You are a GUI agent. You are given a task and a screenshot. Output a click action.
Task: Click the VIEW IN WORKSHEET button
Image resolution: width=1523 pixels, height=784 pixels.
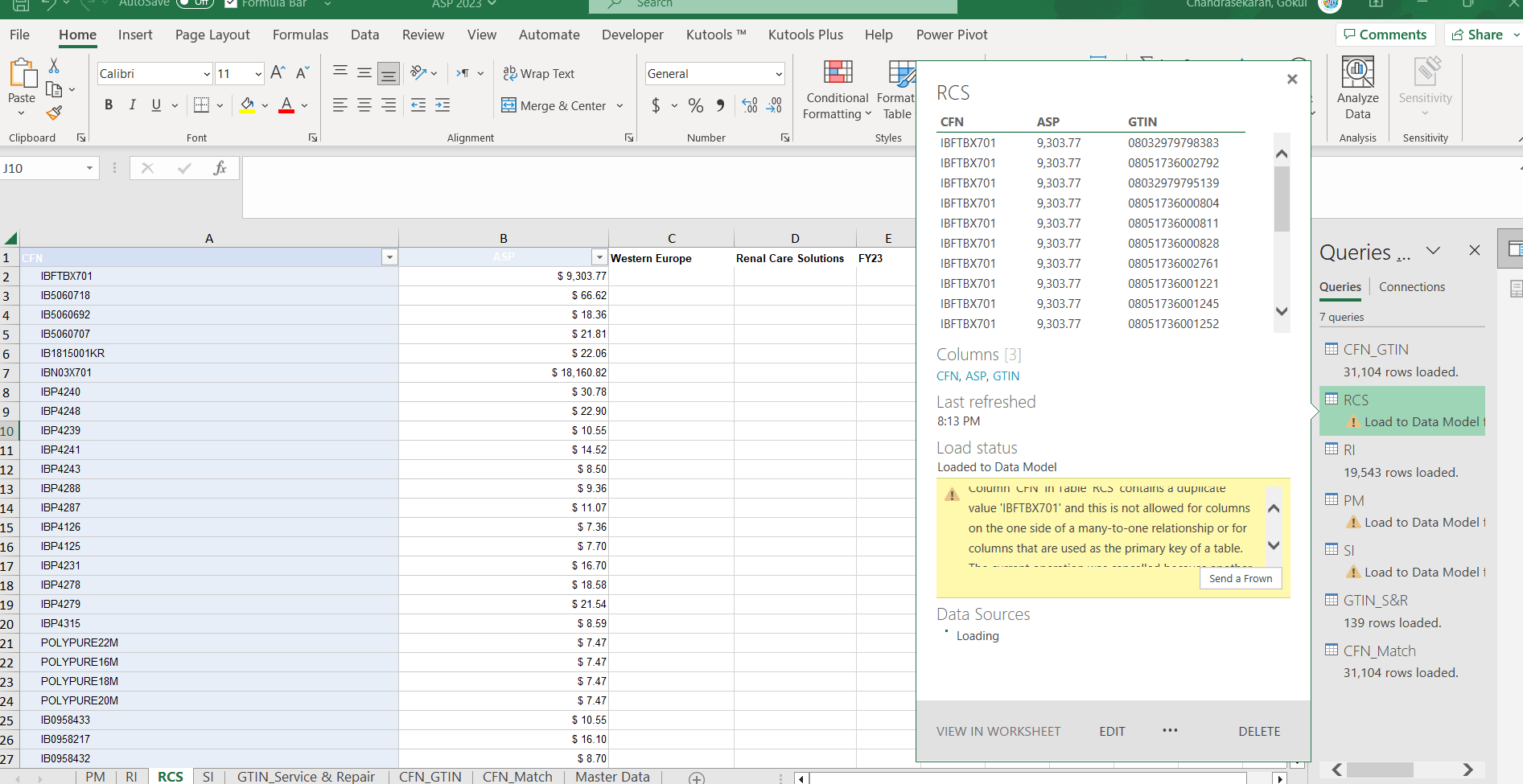998,731
